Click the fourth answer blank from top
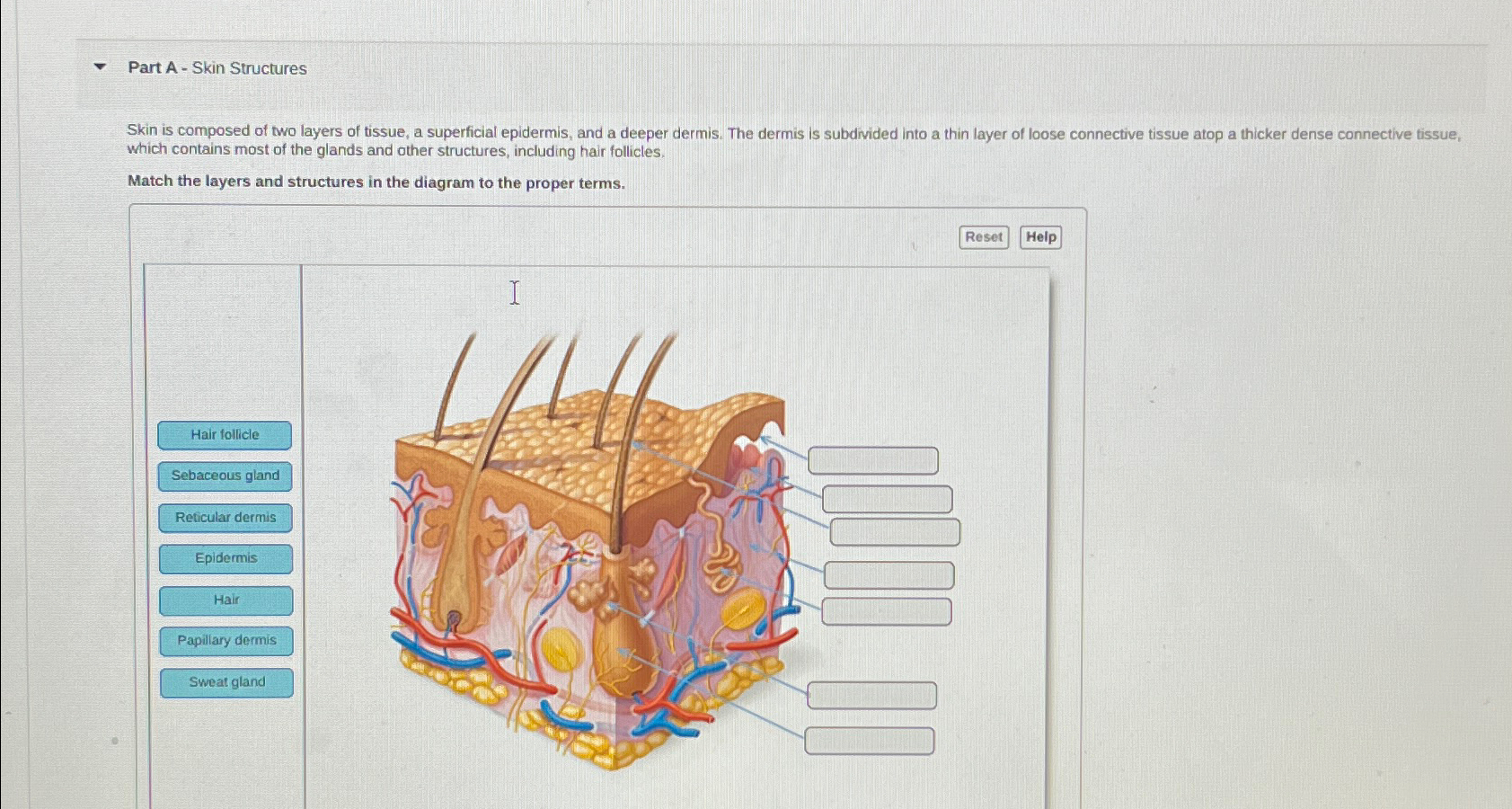Image resolution: width=1512 pixels, height=809 pixels. pyautogui.click(x=888, y=573)
